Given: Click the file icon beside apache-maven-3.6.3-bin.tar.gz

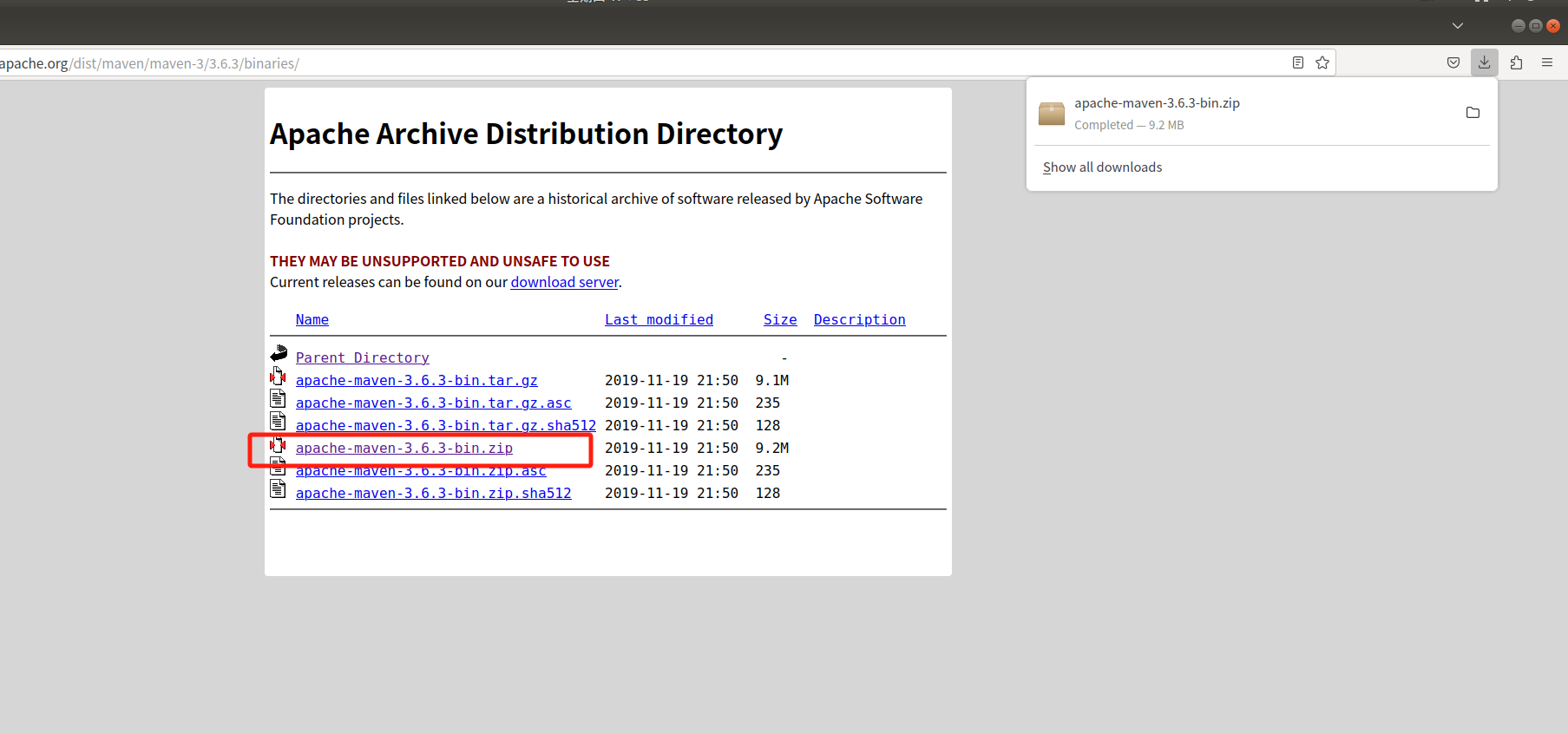Looking at the screenshot, I should pyautogui.click(x=278, y=377).
